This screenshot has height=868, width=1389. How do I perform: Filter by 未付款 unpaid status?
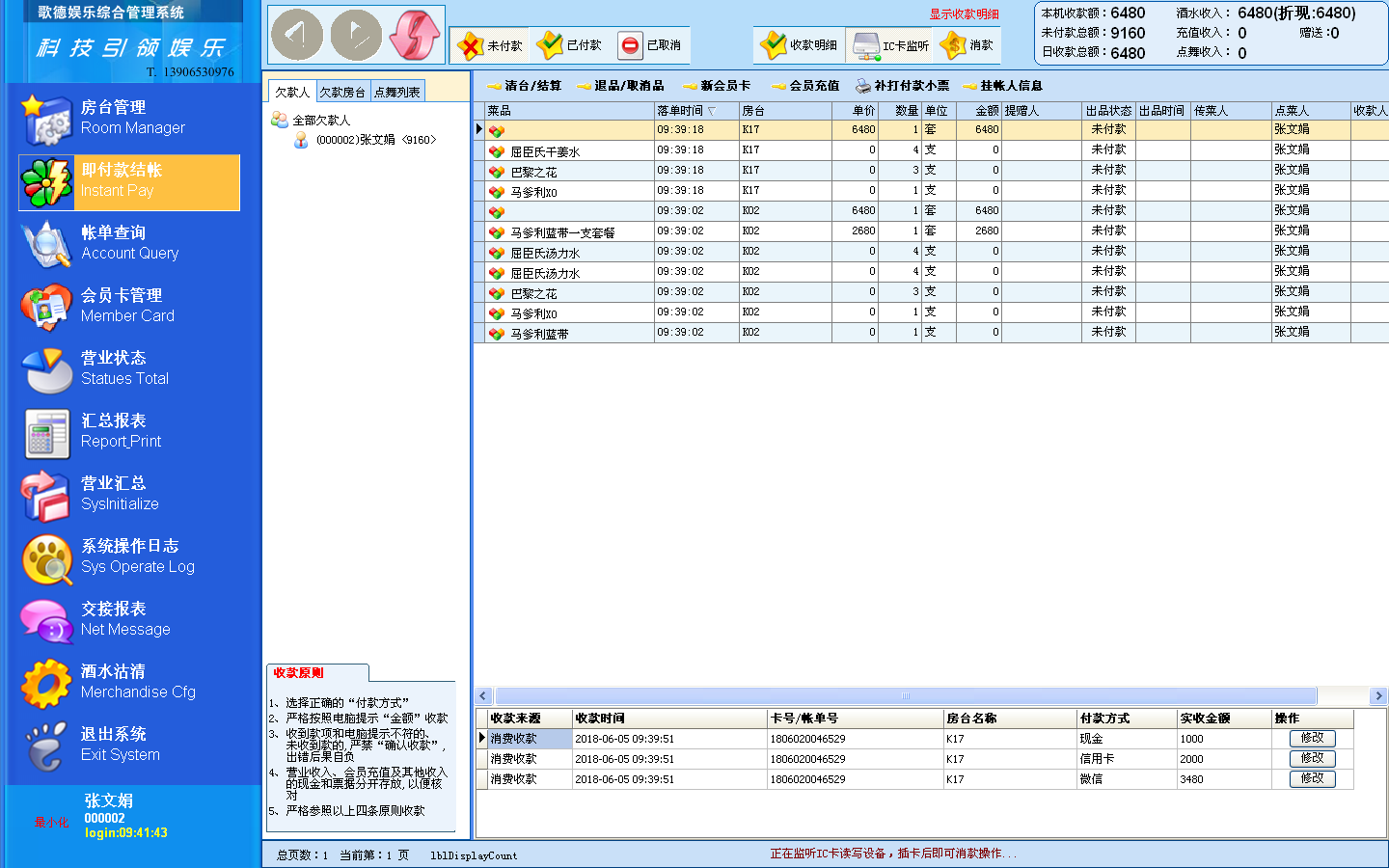[x=491, y=45]
